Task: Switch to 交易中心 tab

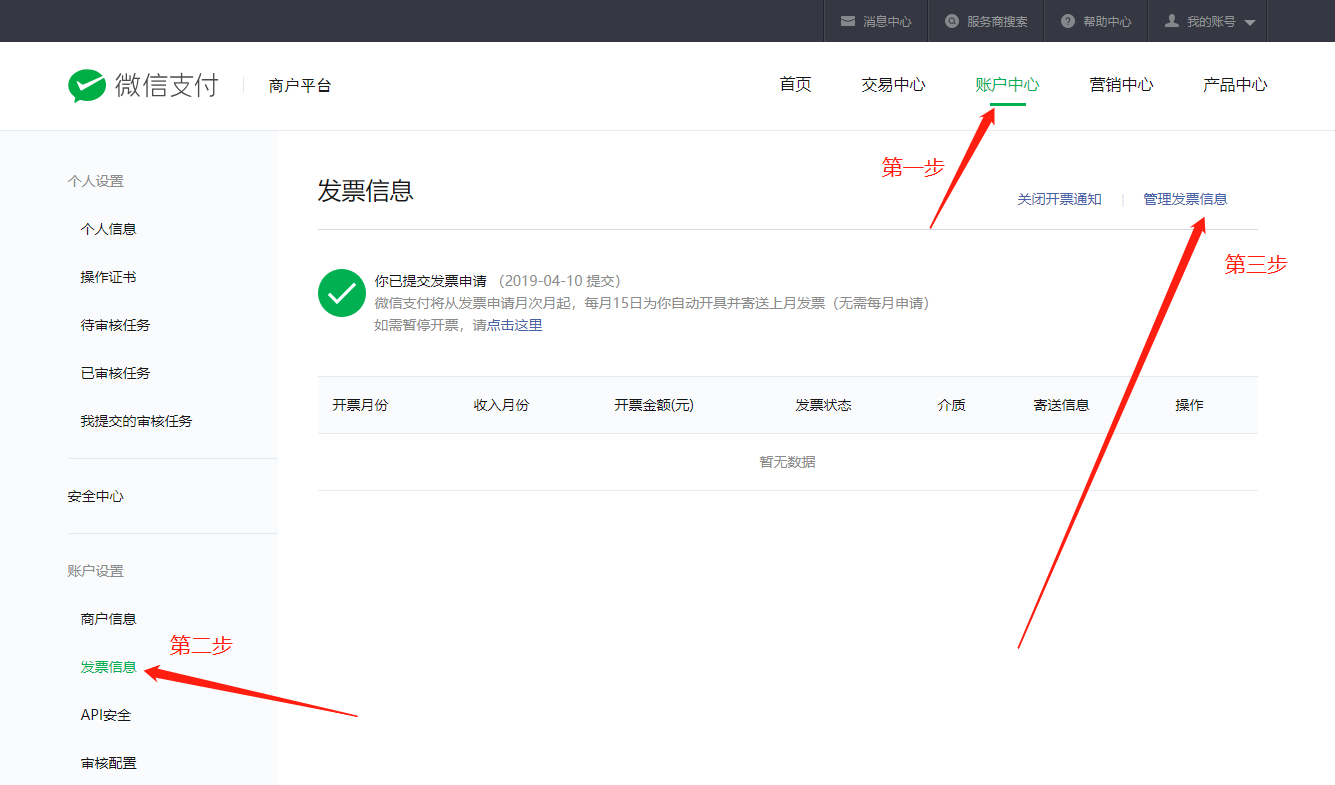Action: pos(893,85)
